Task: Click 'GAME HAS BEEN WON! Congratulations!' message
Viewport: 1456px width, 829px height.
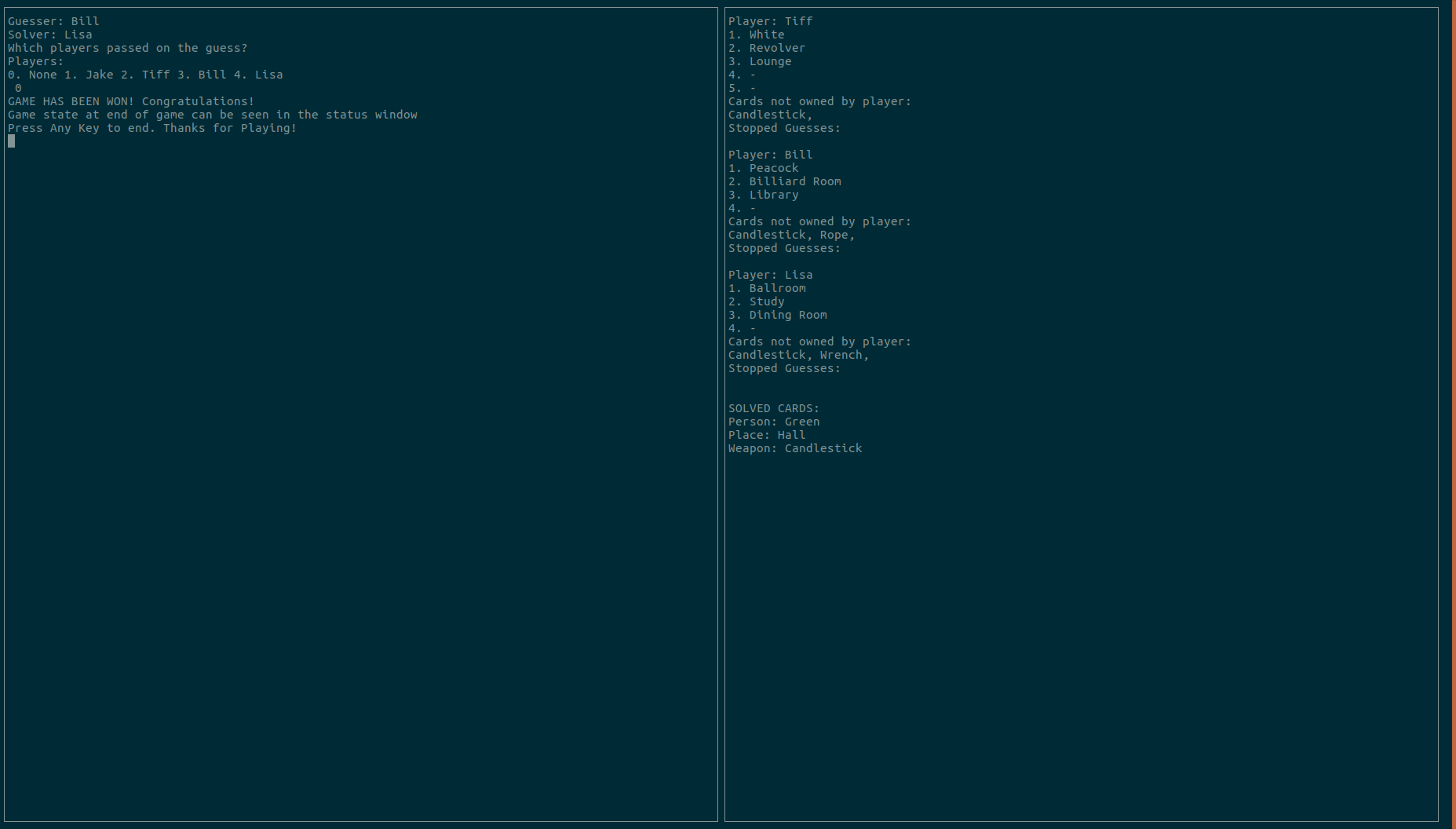Action: pyautogui.click(x=131, y=101)
